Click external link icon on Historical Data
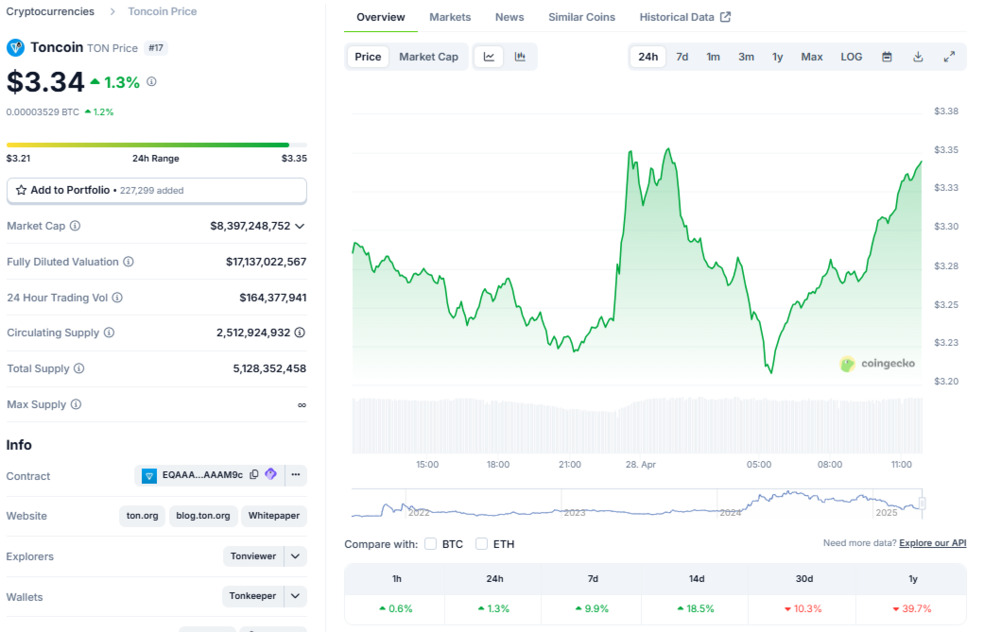This screenshot has height=632, width=984. click(725, 17)
